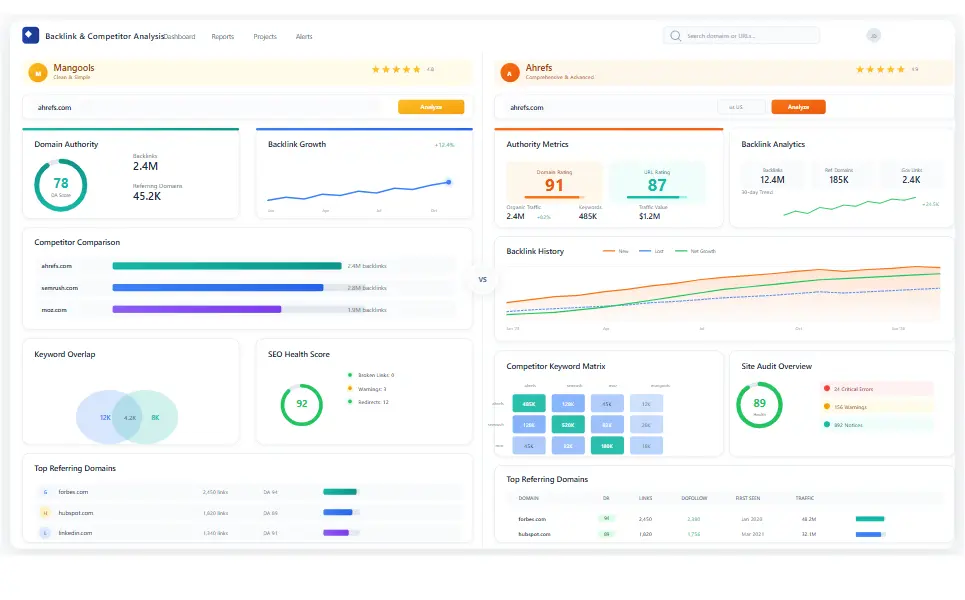Click the VS badge between the two panels
The image size is (965, 600).
tap(482, 280)
